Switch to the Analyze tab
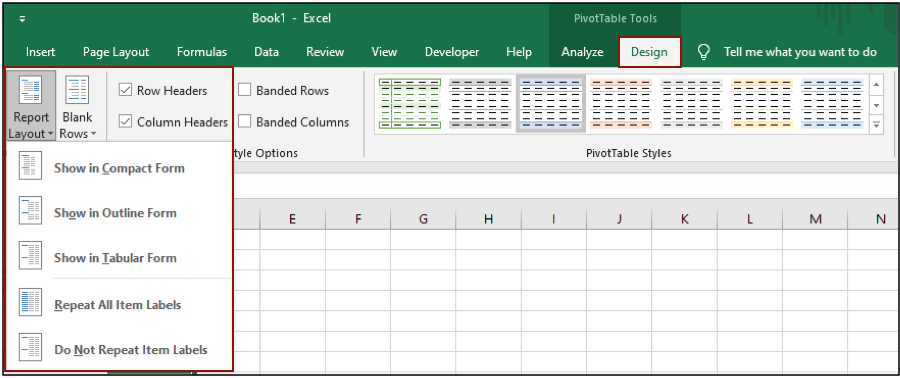Image resolution: width=900 pixels, height=378 pixels. pyautogui.click(x=582, y=52)
